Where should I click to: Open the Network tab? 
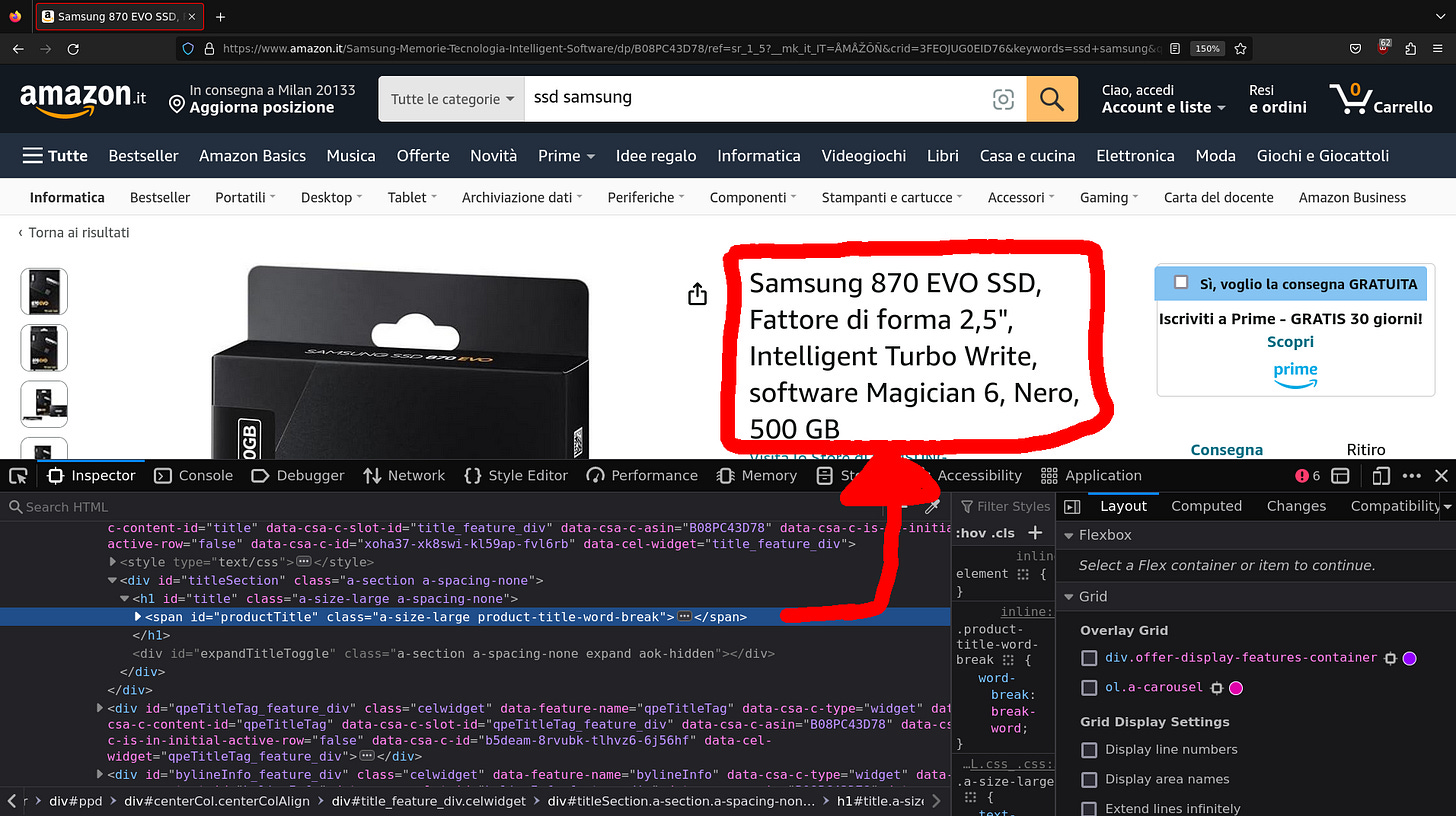click(x=404, y=476)
